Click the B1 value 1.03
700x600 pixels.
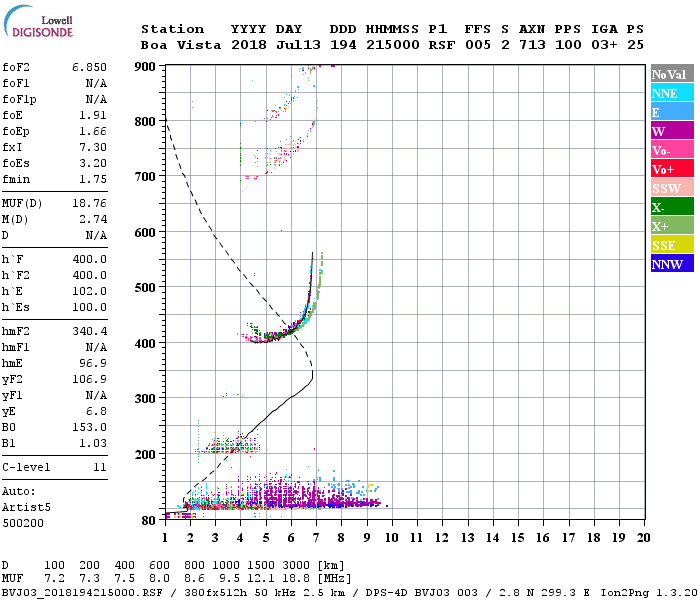[x=93, y=444]
